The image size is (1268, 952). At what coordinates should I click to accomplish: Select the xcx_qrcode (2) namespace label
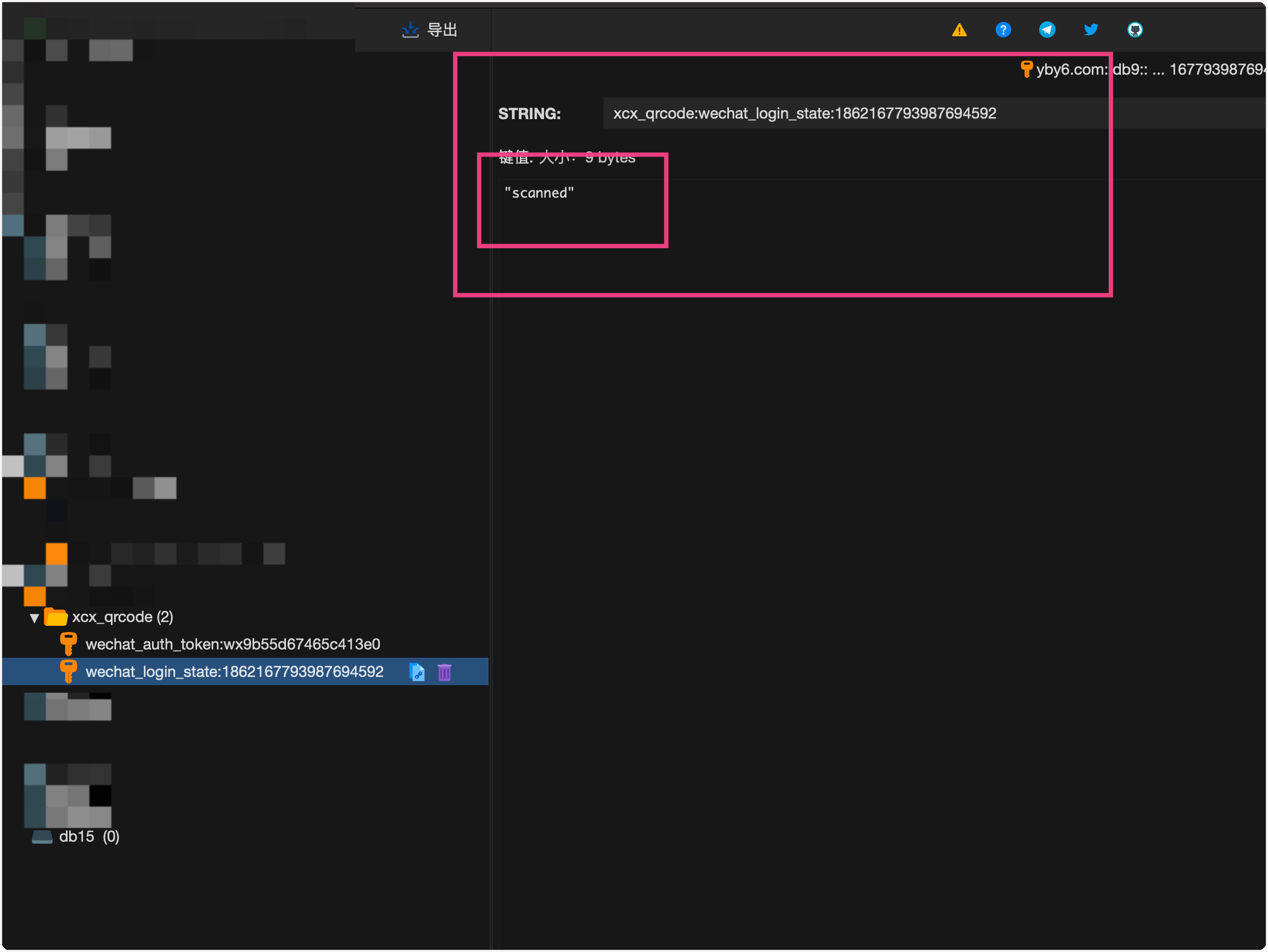pos(122,617)
